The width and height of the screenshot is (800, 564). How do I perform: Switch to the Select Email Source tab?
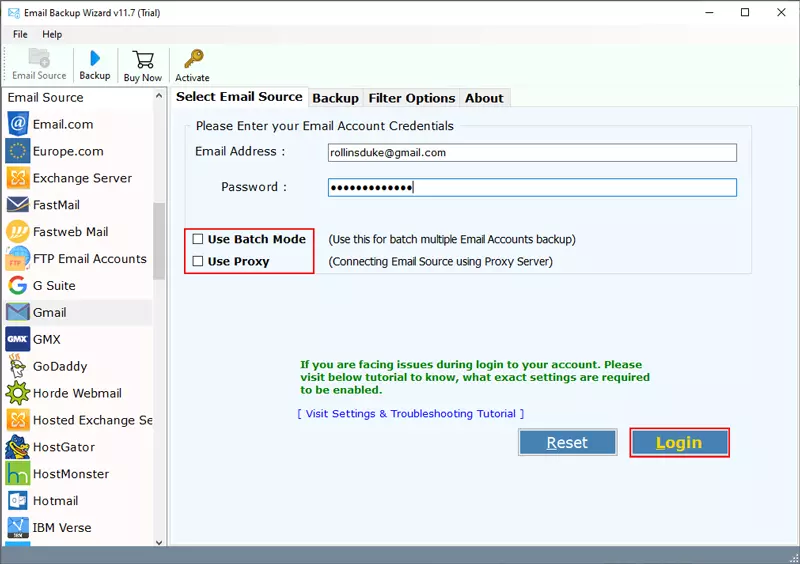click(239, 97)
